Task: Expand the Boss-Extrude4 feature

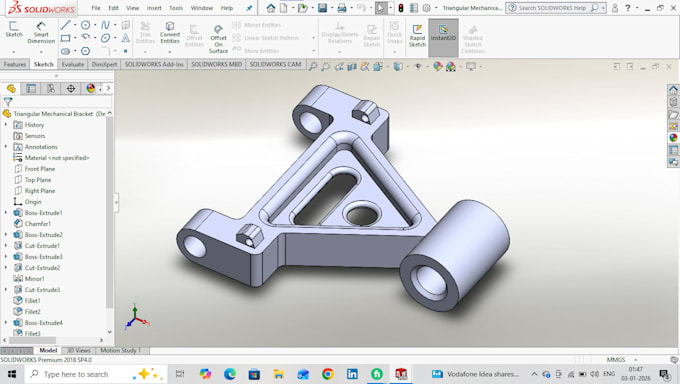Action: point(6,322)
